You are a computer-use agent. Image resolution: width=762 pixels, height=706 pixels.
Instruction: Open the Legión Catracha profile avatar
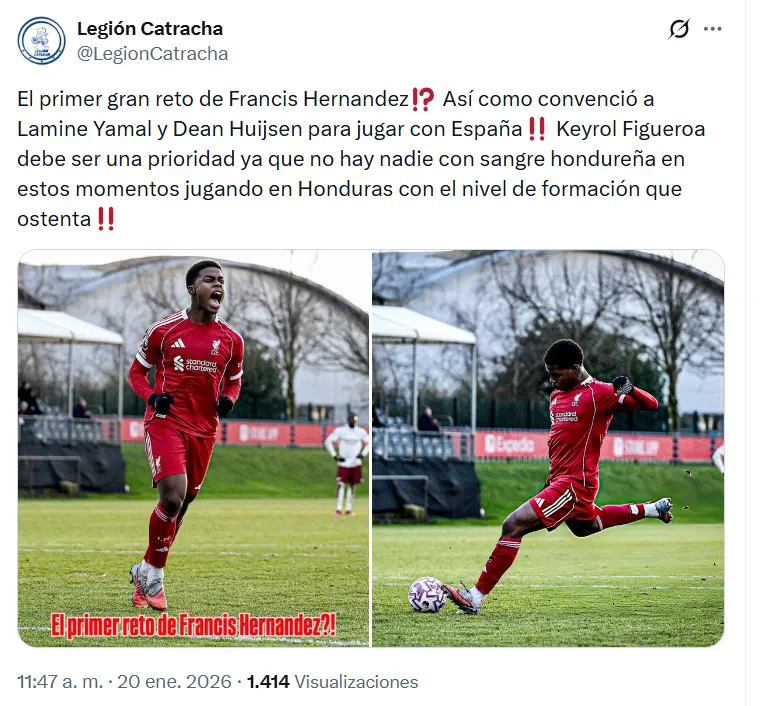pos(41,41)
